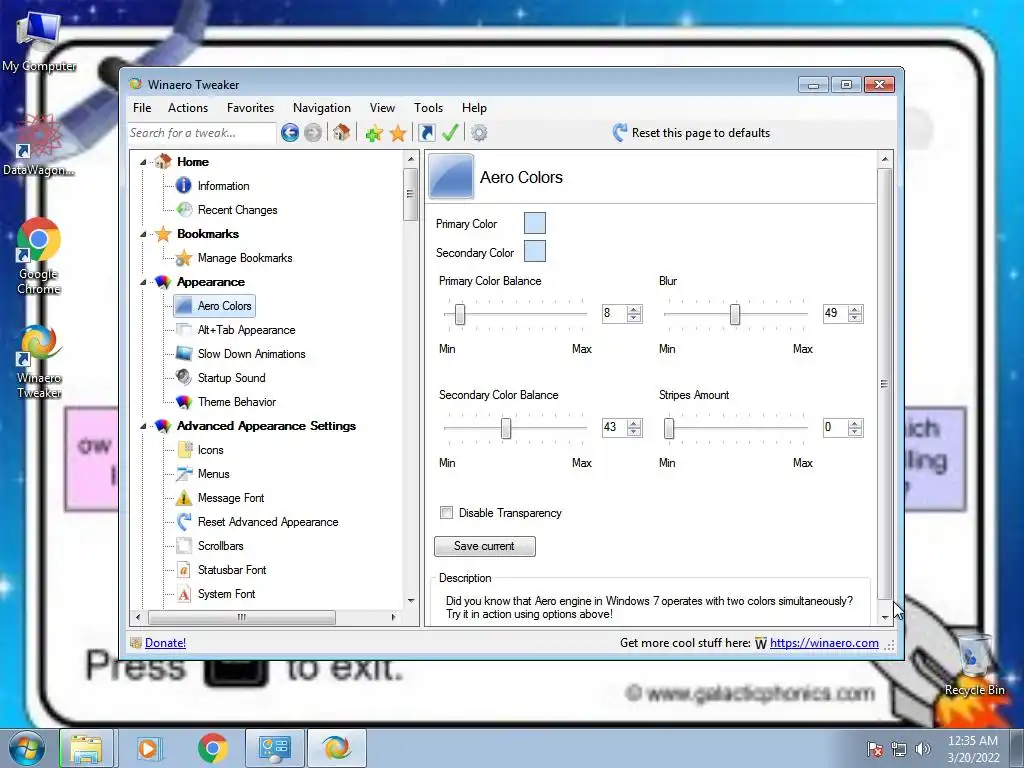Image resolution: width=1024 pixels, height=768 pixels.
Task: Open the File menu
Action: point(142,108)
